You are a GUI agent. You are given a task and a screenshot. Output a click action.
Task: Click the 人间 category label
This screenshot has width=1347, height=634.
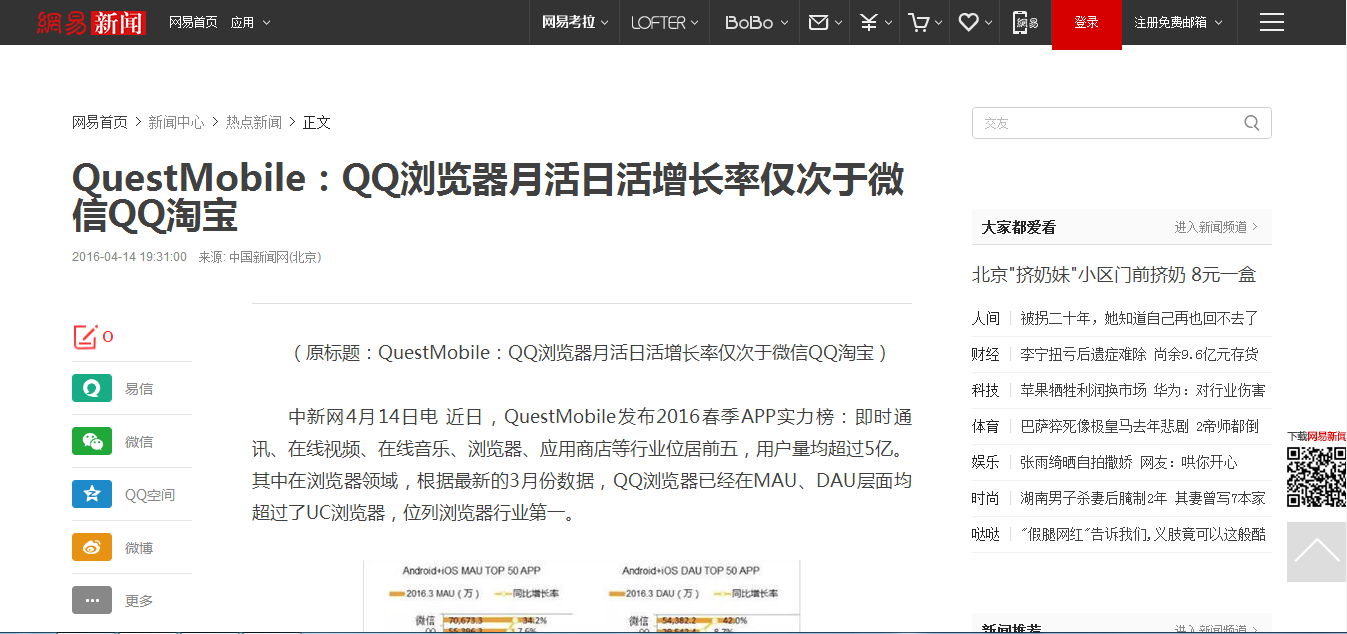click(x=985, y=318)
